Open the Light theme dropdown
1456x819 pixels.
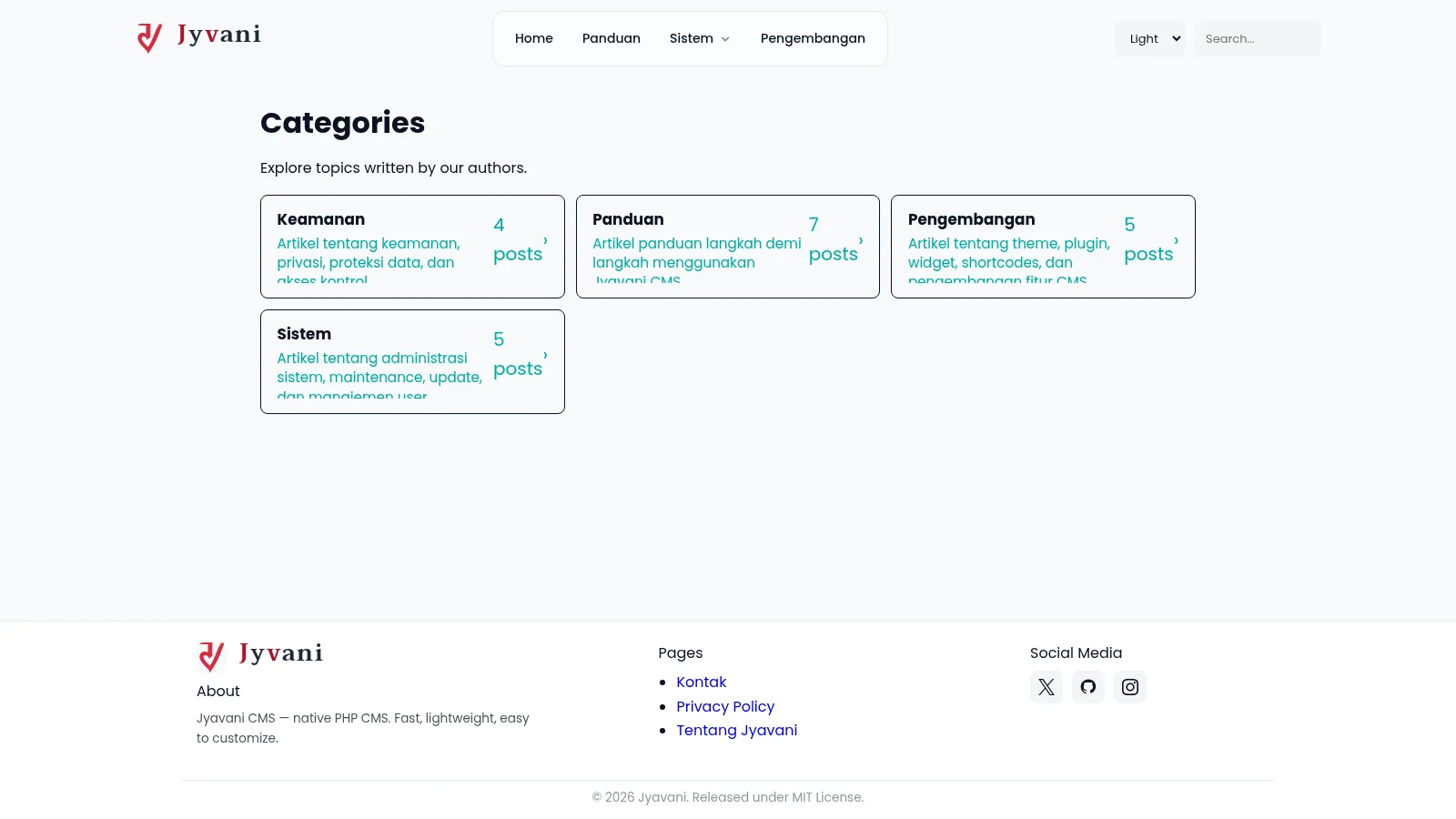(x=1149, y=38)
